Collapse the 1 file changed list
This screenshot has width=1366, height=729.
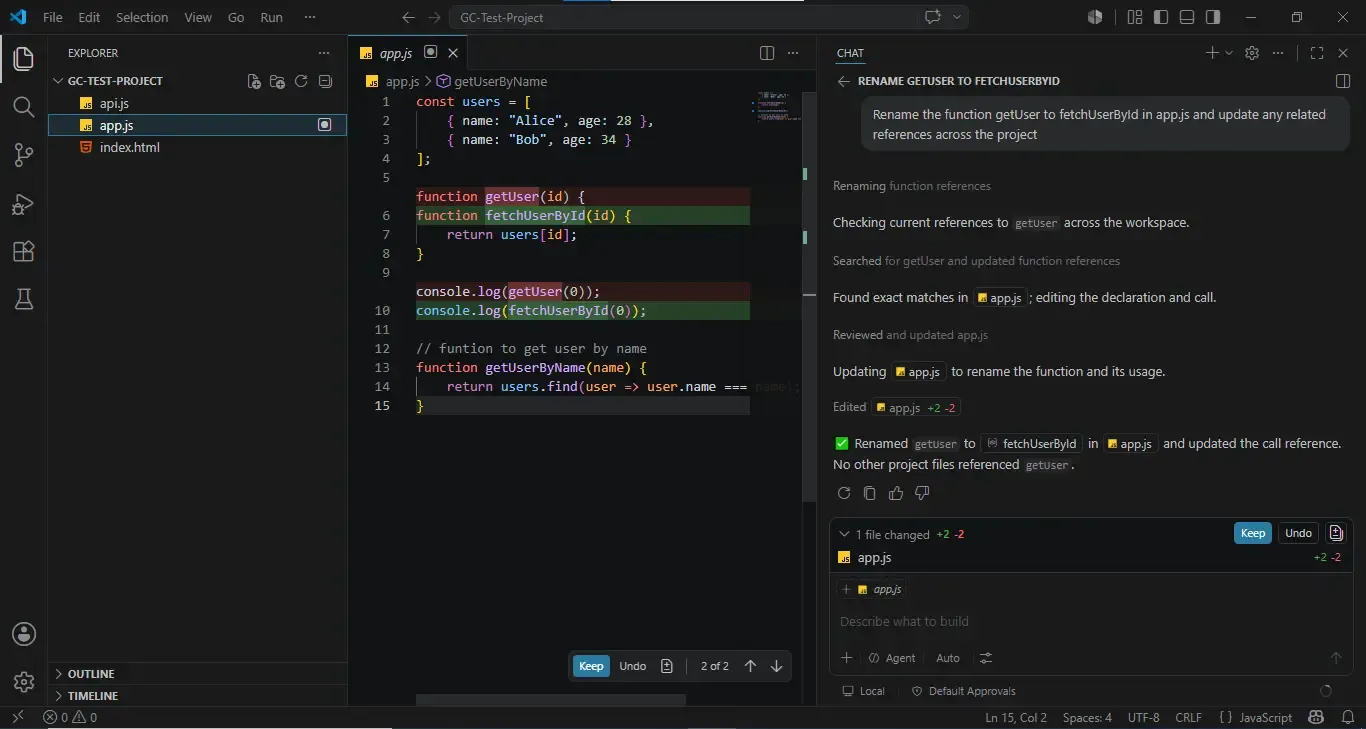pos(844,534)
